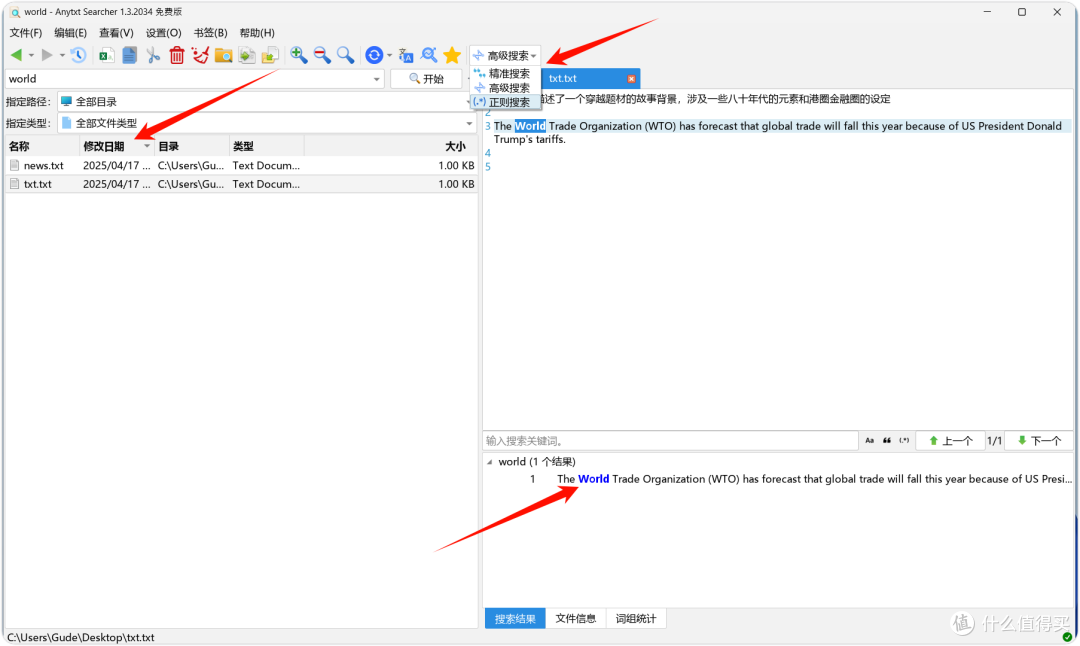Click the green back arrow icon
The image size is (1080, 646).
(x=16, y=55)
